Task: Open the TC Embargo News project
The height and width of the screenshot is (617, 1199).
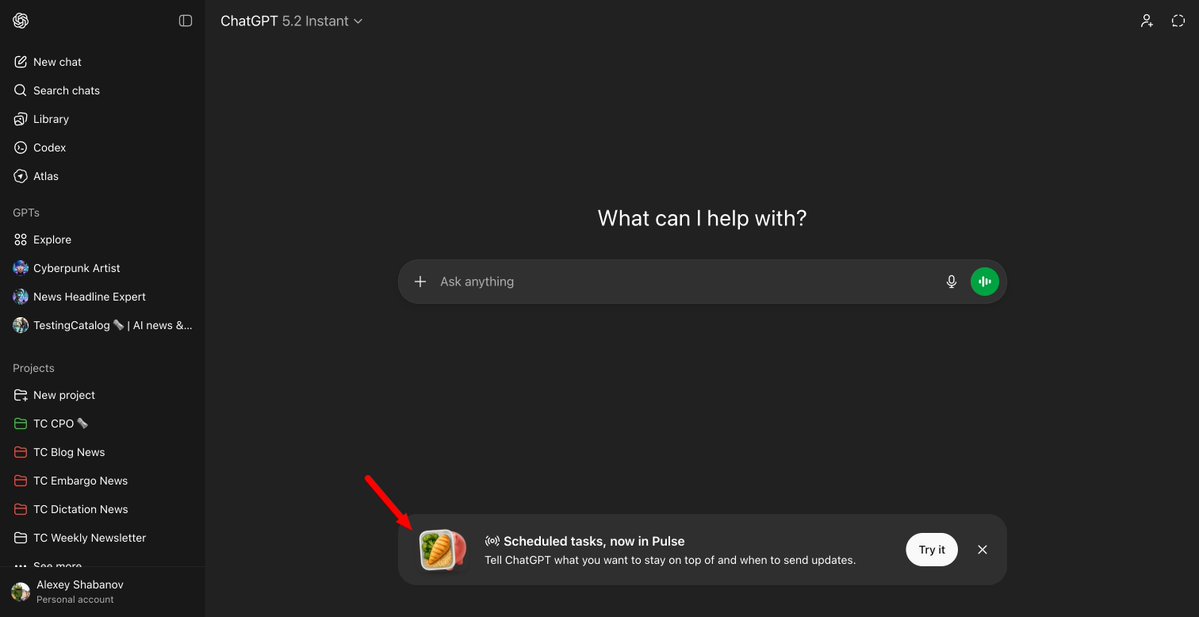Action: 102,481
